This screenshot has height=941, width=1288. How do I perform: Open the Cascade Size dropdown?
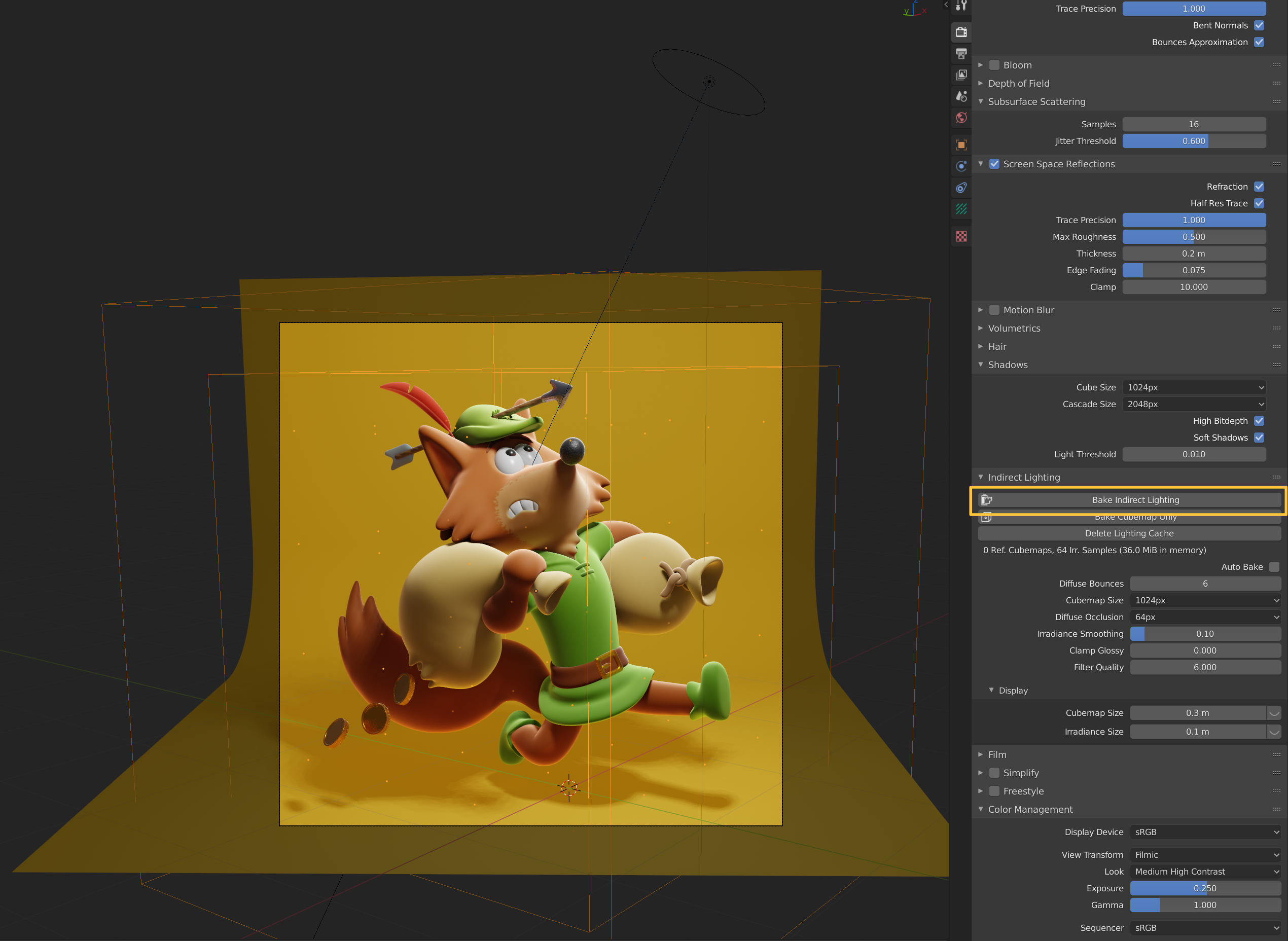[1194, 404]
